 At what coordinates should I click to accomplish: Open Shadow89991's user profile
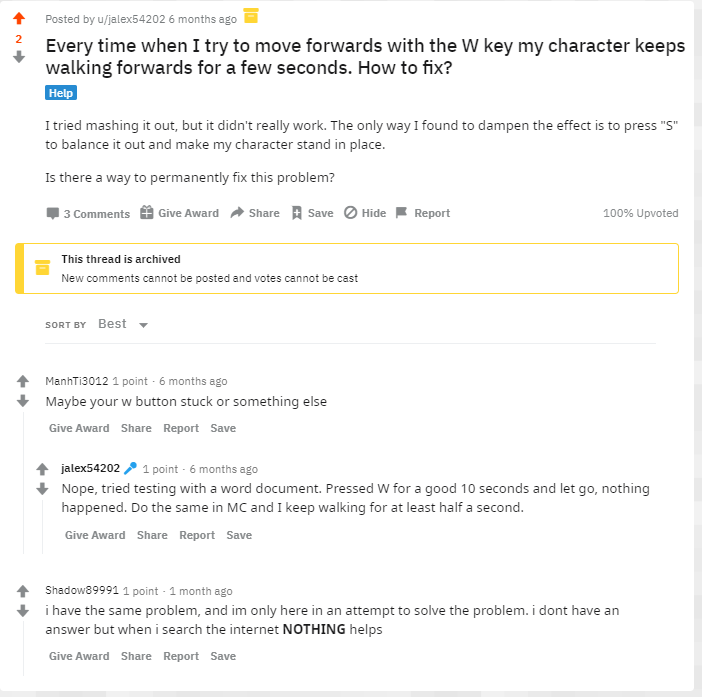click(82, 591)
